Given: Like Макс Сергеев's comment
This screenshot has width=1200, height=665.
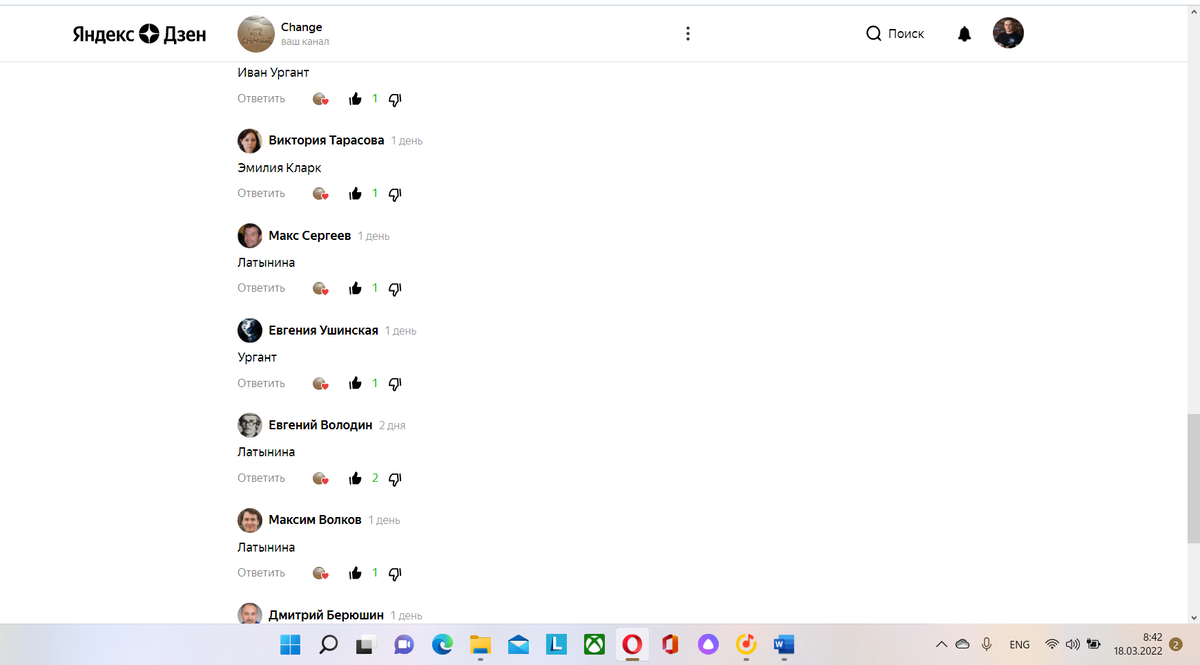Looking at the screenshot, I should point(355,288).
